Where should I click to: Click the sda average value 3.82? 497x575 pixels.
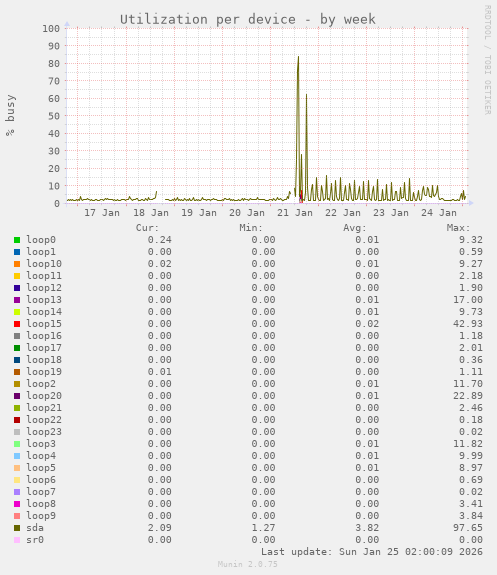pos(367,528)
